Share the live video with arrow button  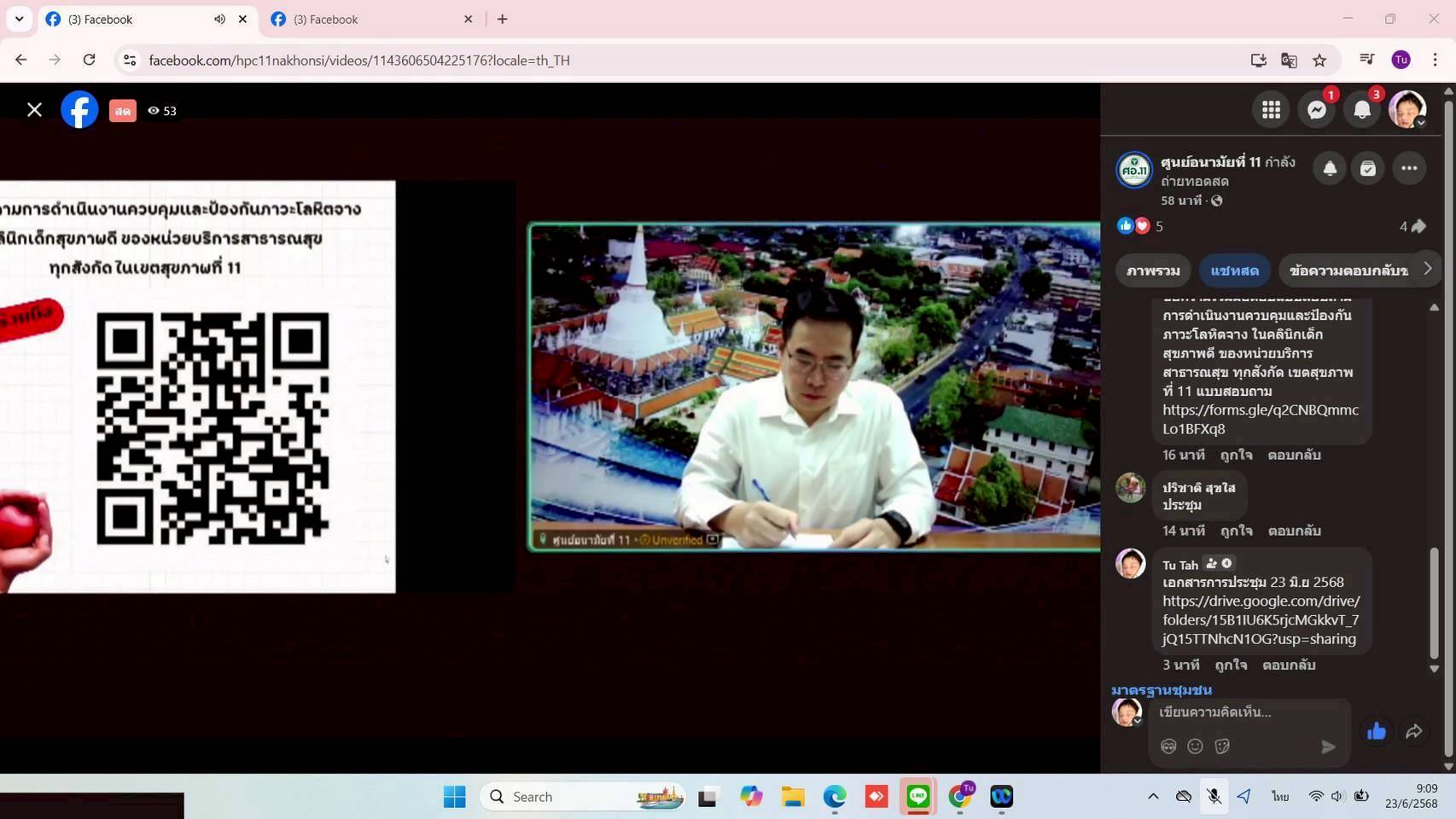coord(1414,731)
